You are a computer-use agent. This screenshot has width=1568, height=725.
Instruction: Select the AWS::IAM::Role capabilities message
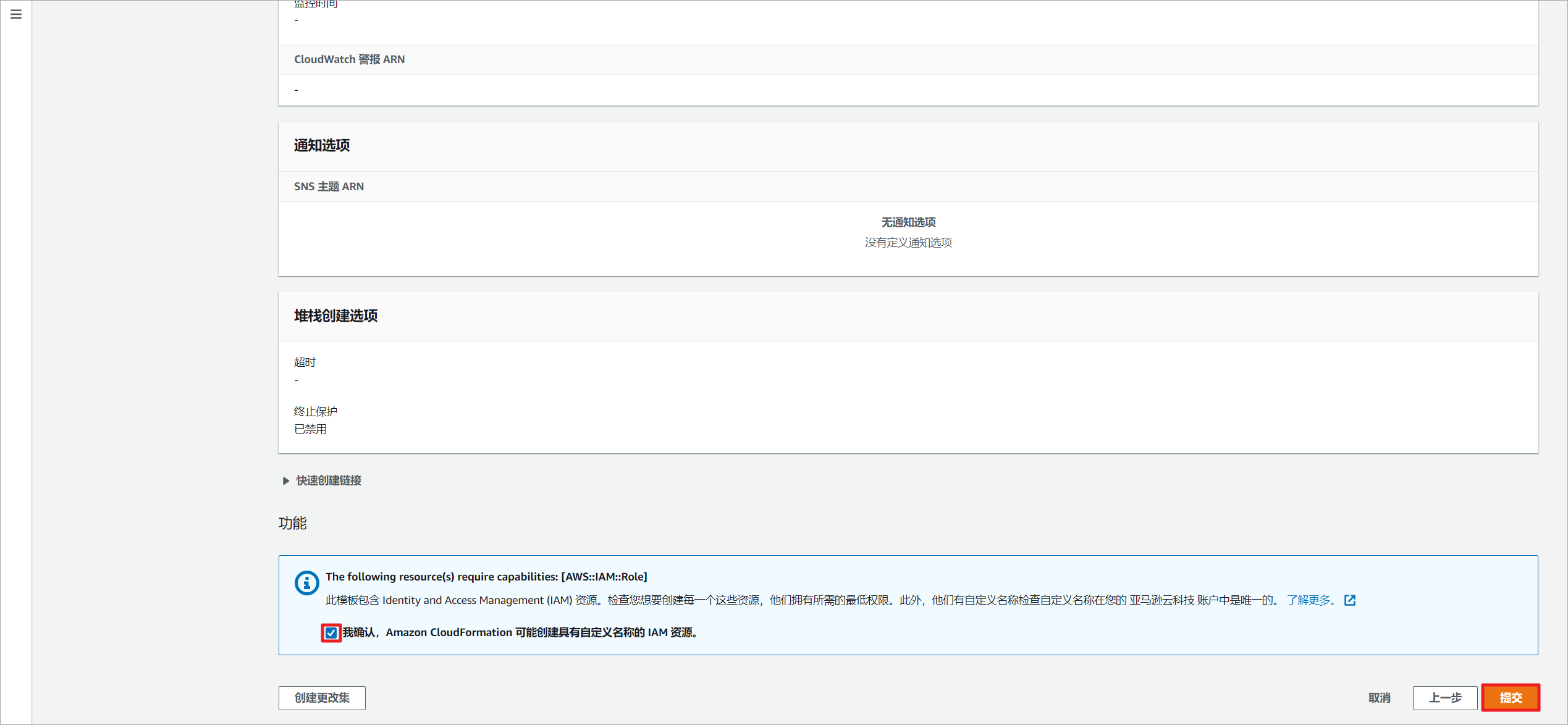[x=486, y=577]
